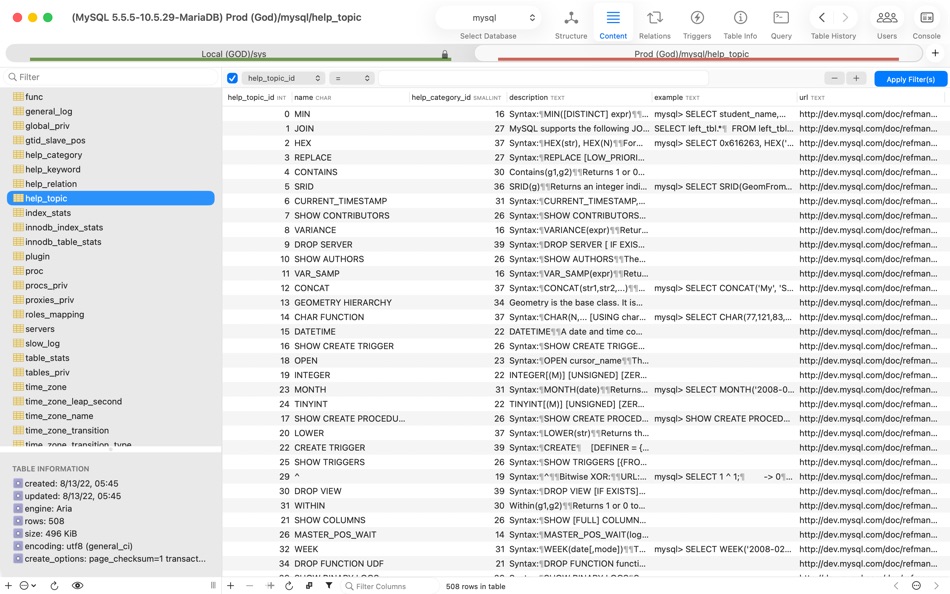Add a new connection tab
The height and width of the screenshot is (594, 950).
pyautogui.click(x=935, y=53)
